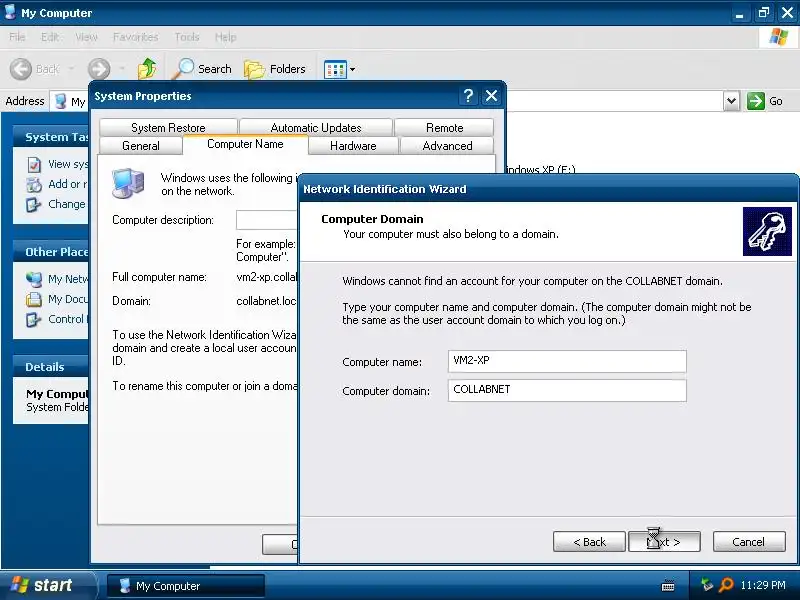Viewport: 800px width, 600px height.
Task: Open the My Network Places icon link
Action: pos(34,279)
